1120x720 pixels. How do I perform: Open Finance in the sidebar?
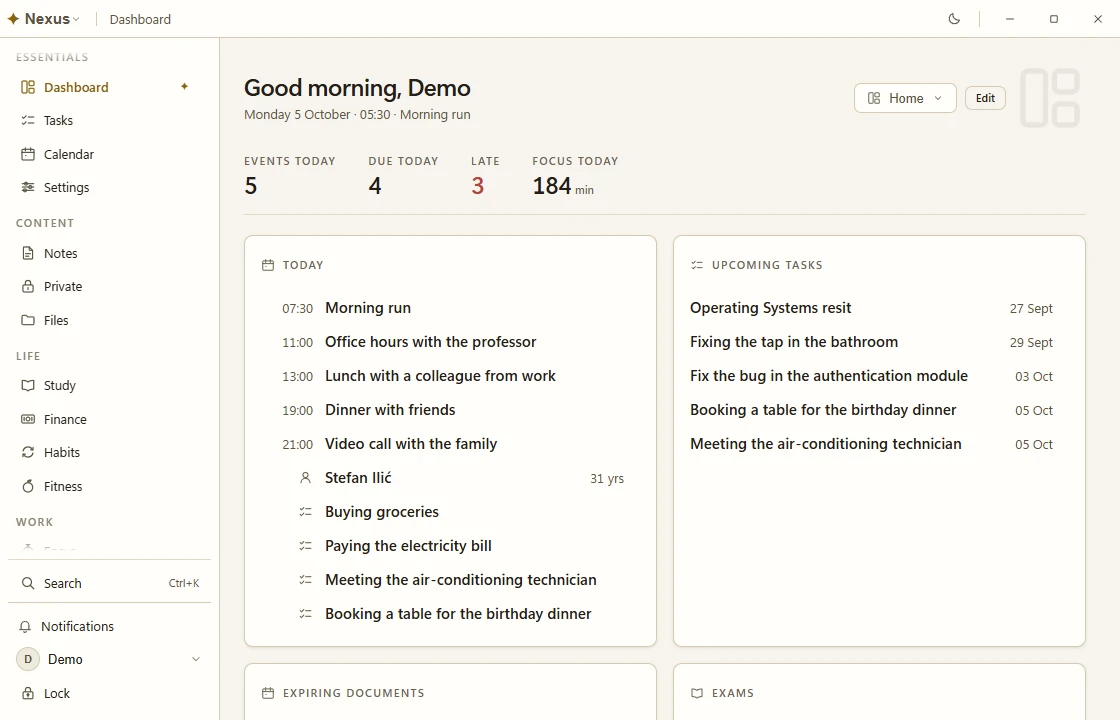click(x=109, y=419)
